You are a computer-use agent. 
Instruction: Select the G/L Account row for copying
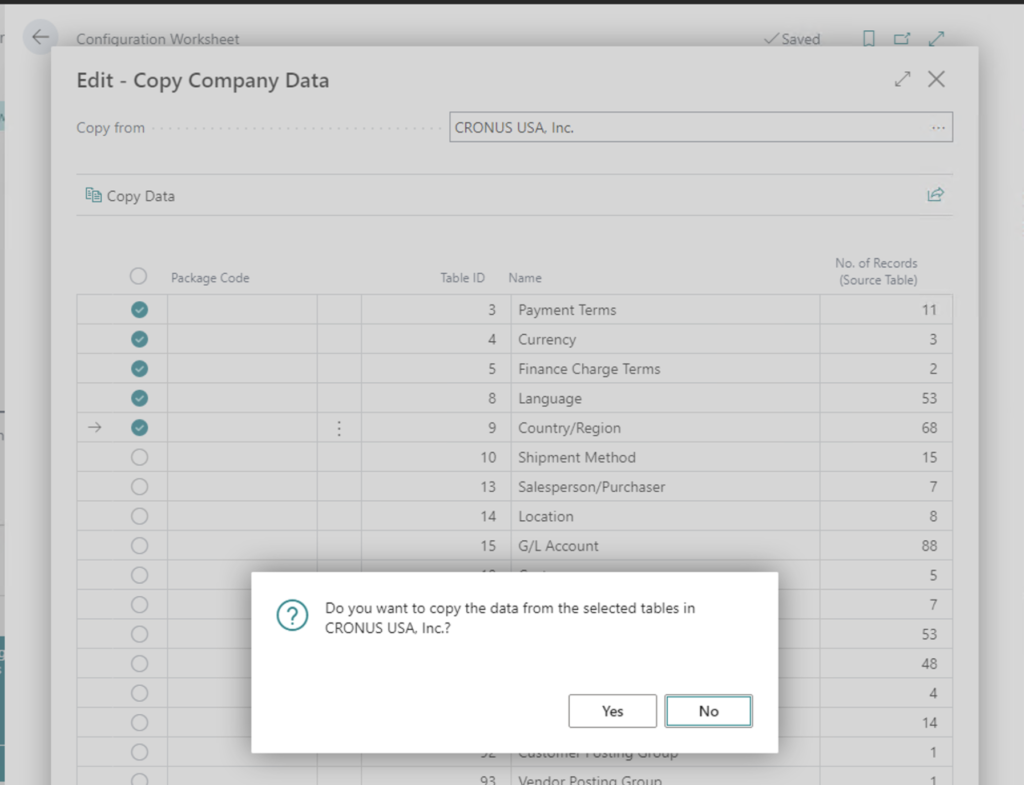(138, 545)
